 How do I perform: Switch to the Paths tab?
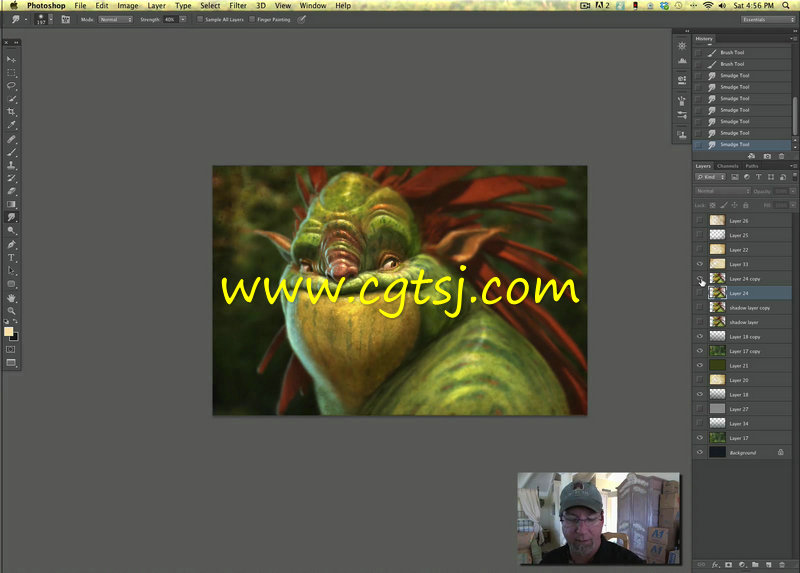pos(752,166)
